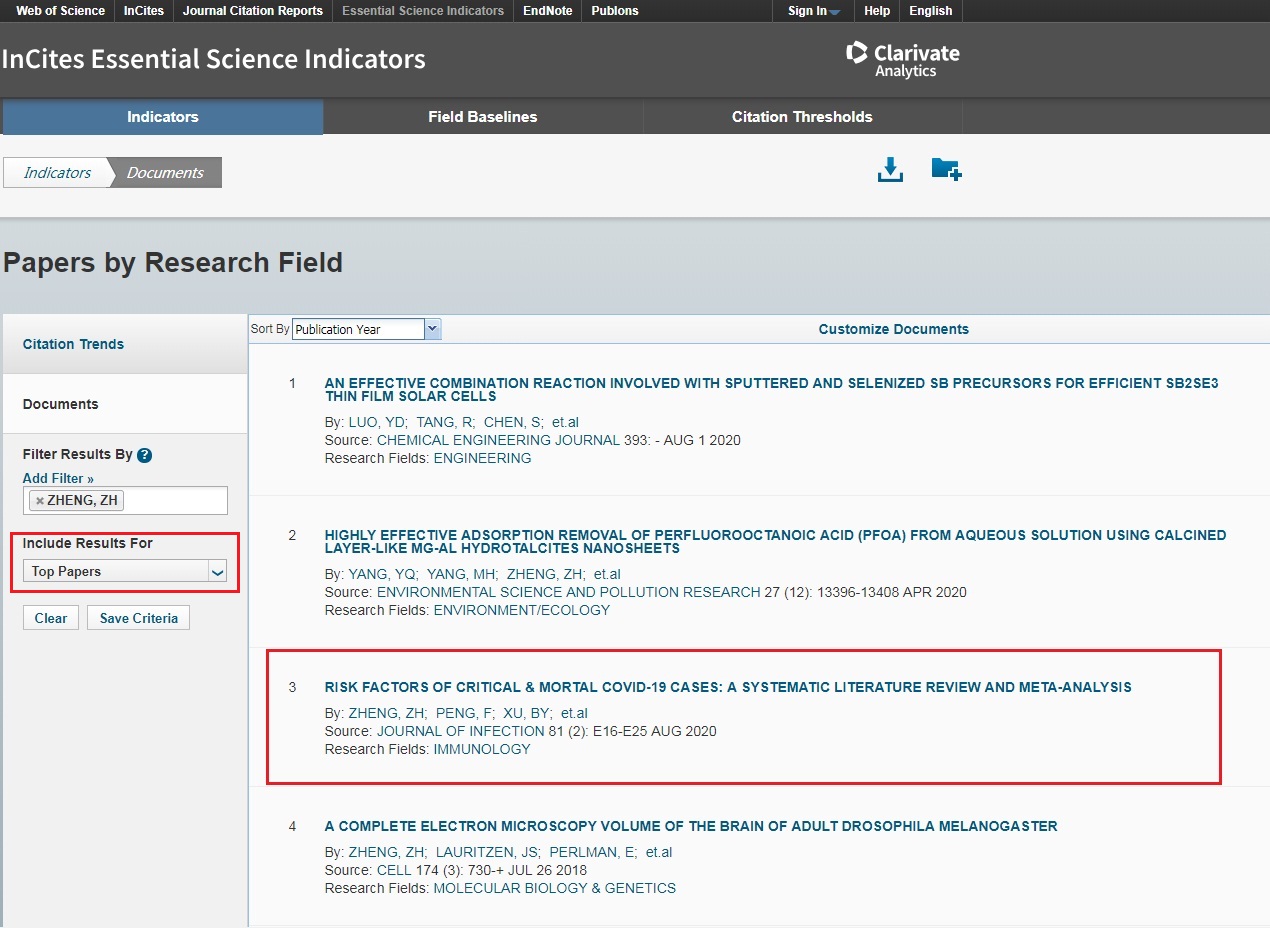The width and height of the screenshot is (1270, 928).
Task: Open Environmental Science and Pollution Research source
Action: 568,592
